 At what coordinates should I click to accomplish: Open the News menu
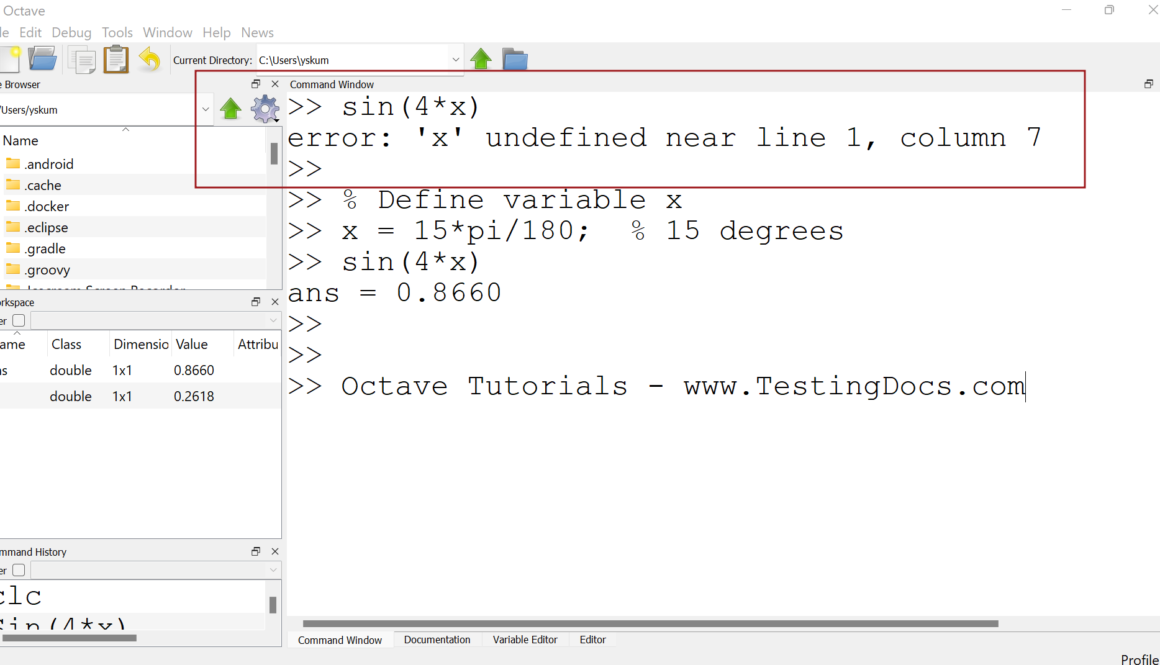click(x=257, y=33)
